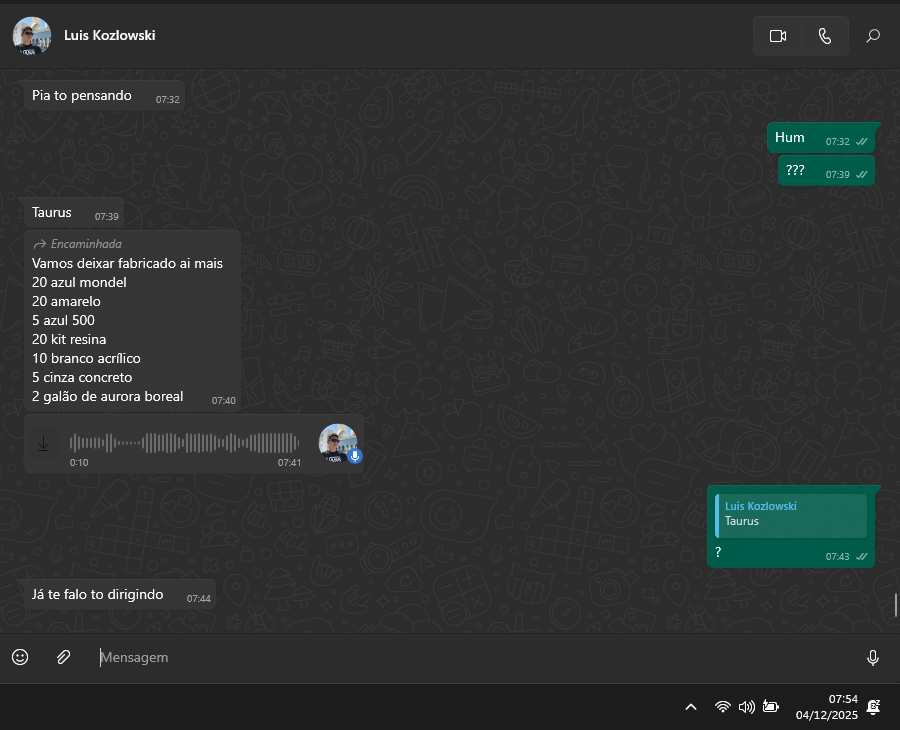
Task: Open notification center bell icon
Action: (873, 707)
